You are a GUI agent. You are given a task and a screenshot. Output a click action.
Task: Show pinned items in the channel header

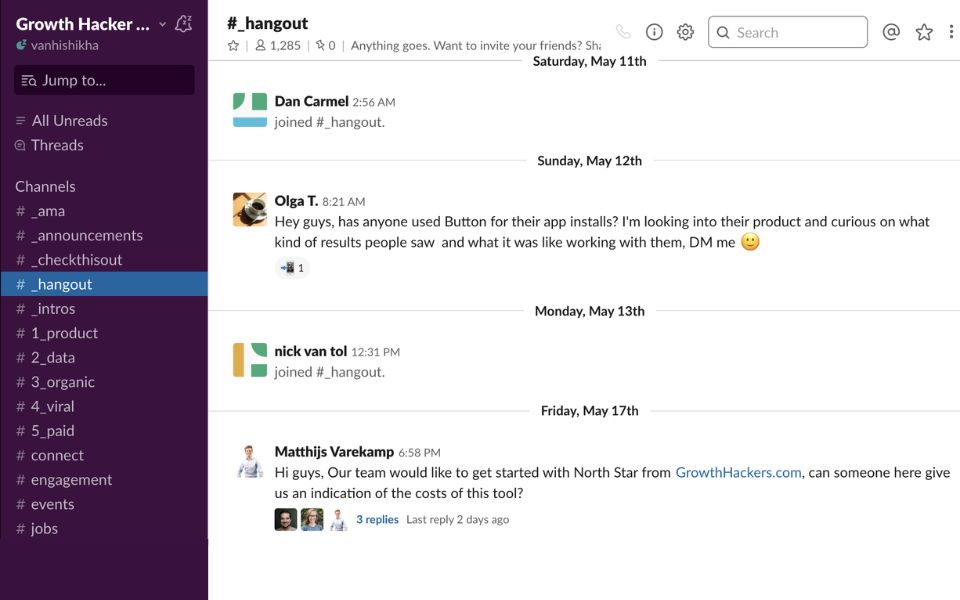[325, 45]
